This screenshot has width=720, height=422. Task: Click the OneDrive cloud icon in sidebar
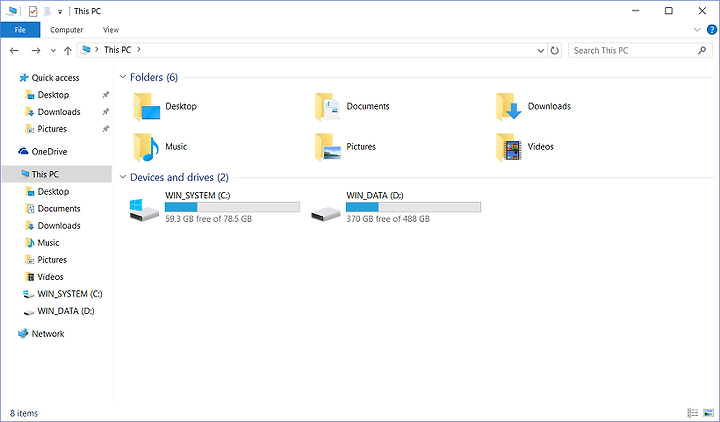click(23, 151)
